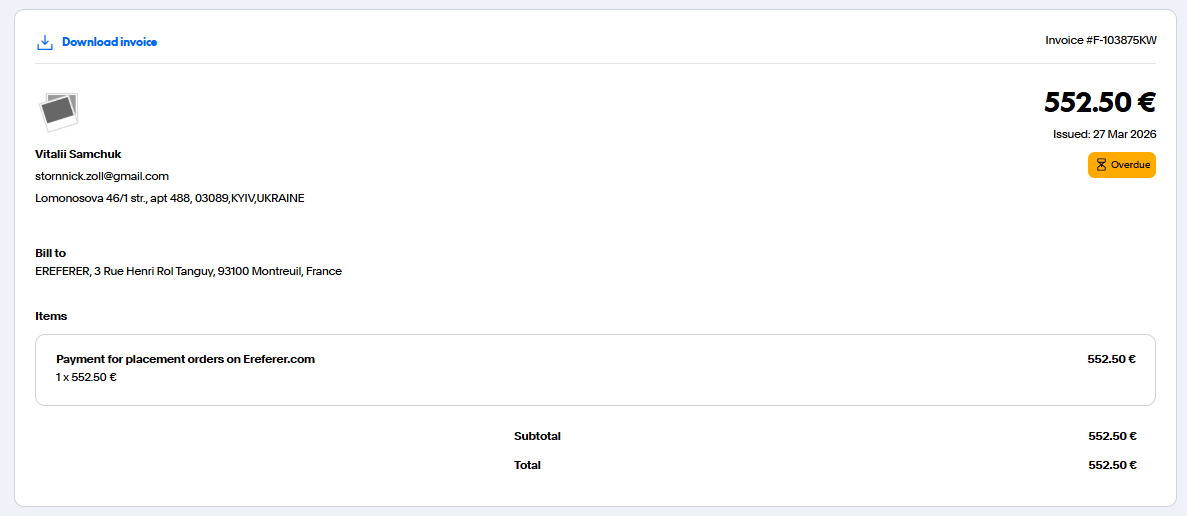The image size is (1187, 516).
Task: Click the sender's photo placeholder thumbnail
Action: pyautogui.click(x=58, y=112)
